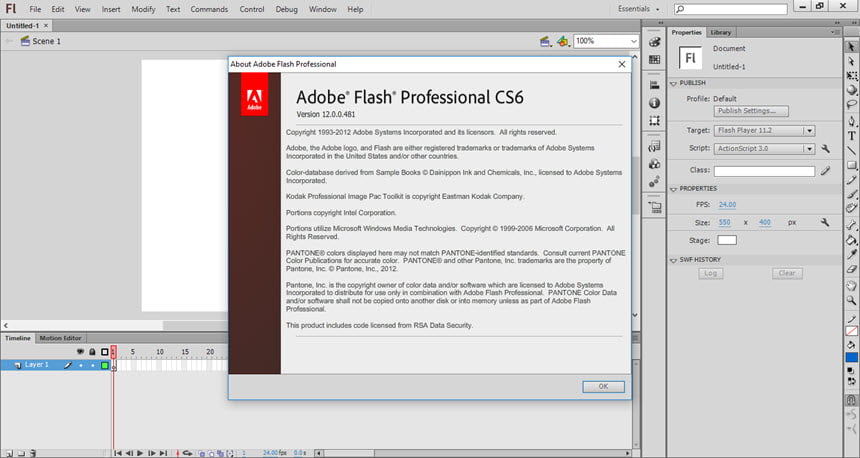The image size is (860, 458).
Task: Open the collapsed Align panel icon
Action: pyautogui.click(x=654, y=85)
